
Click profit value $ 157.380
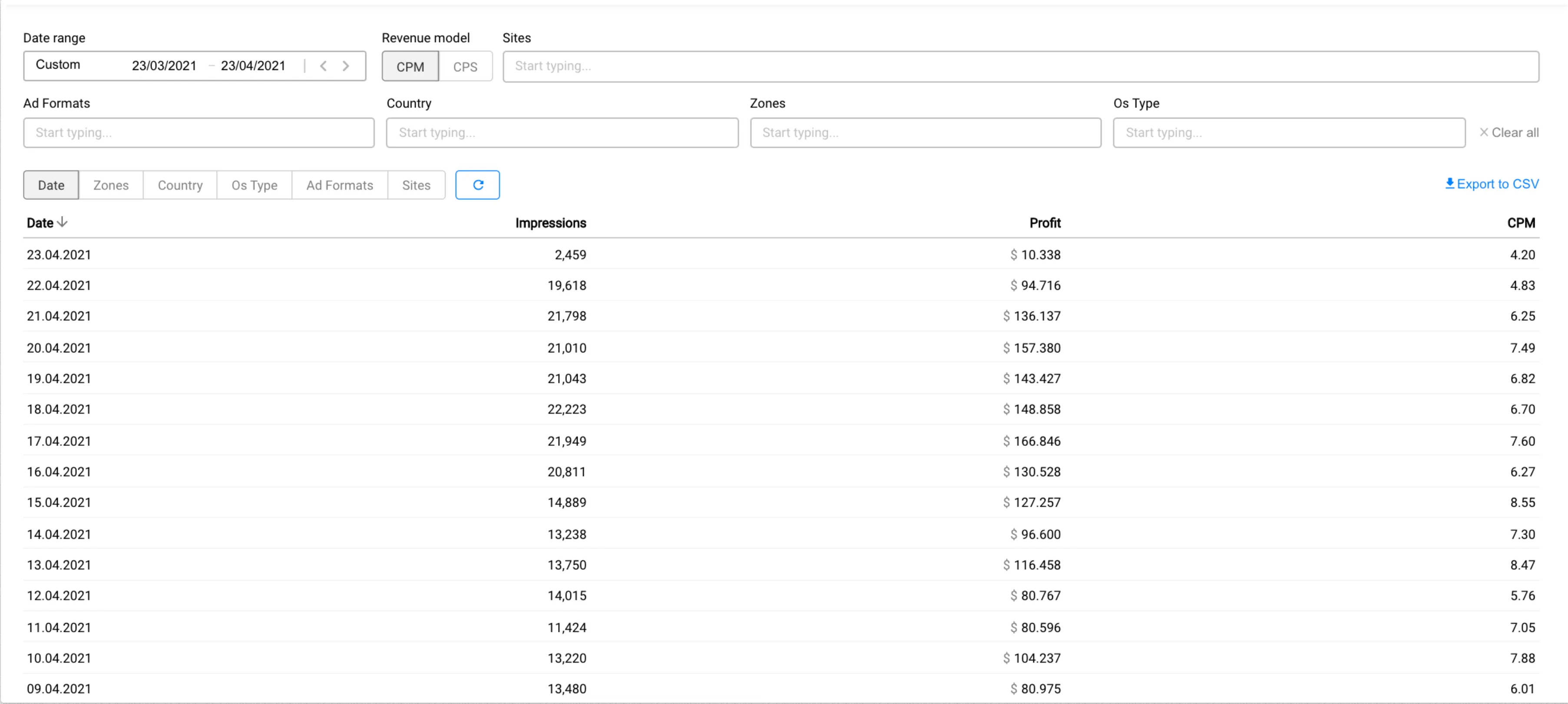pos(1032,348)
